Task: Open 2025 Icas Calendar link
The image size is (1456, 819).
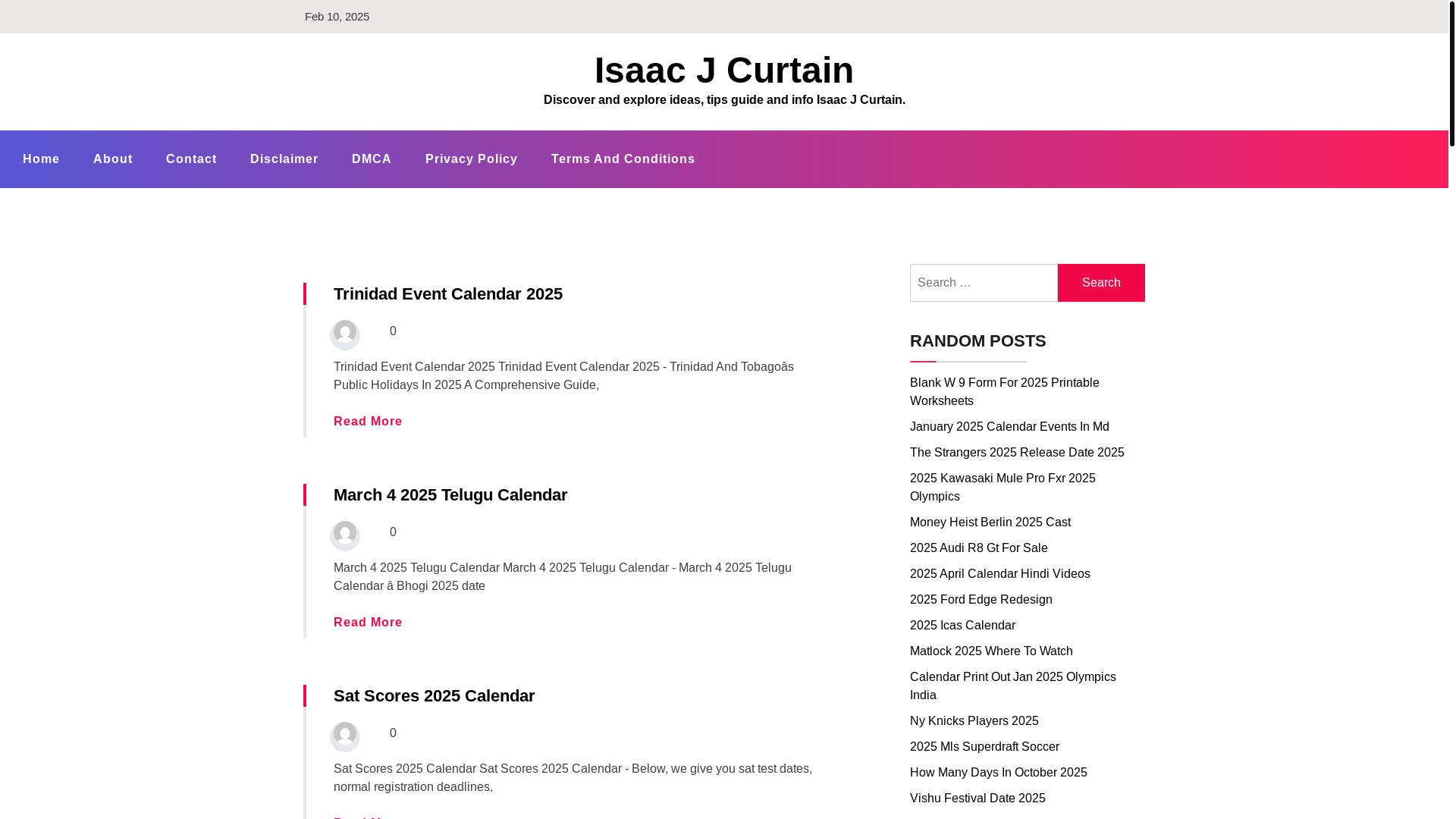Action: 962,626
